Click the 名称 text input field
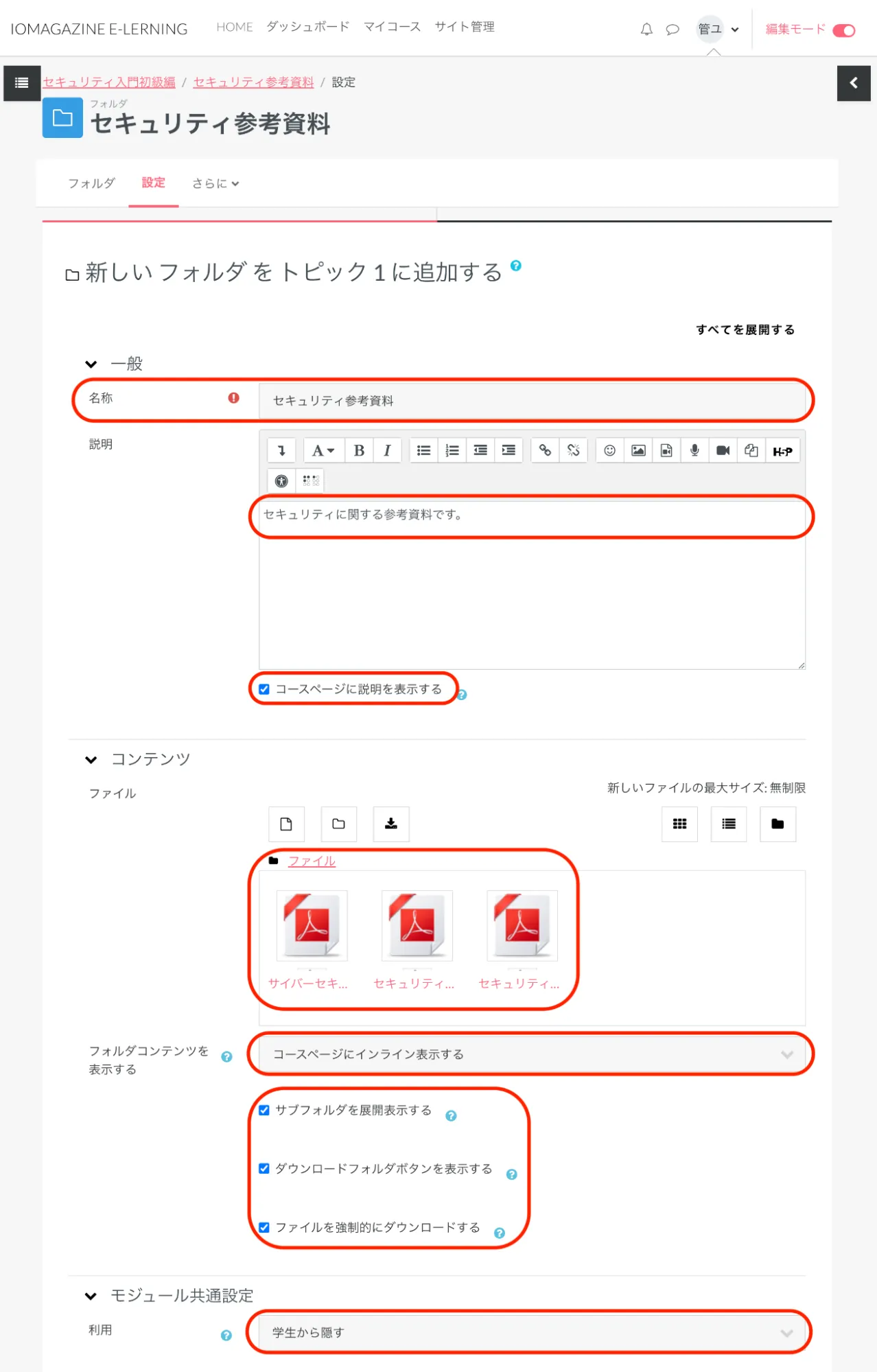 coord(531,401)
